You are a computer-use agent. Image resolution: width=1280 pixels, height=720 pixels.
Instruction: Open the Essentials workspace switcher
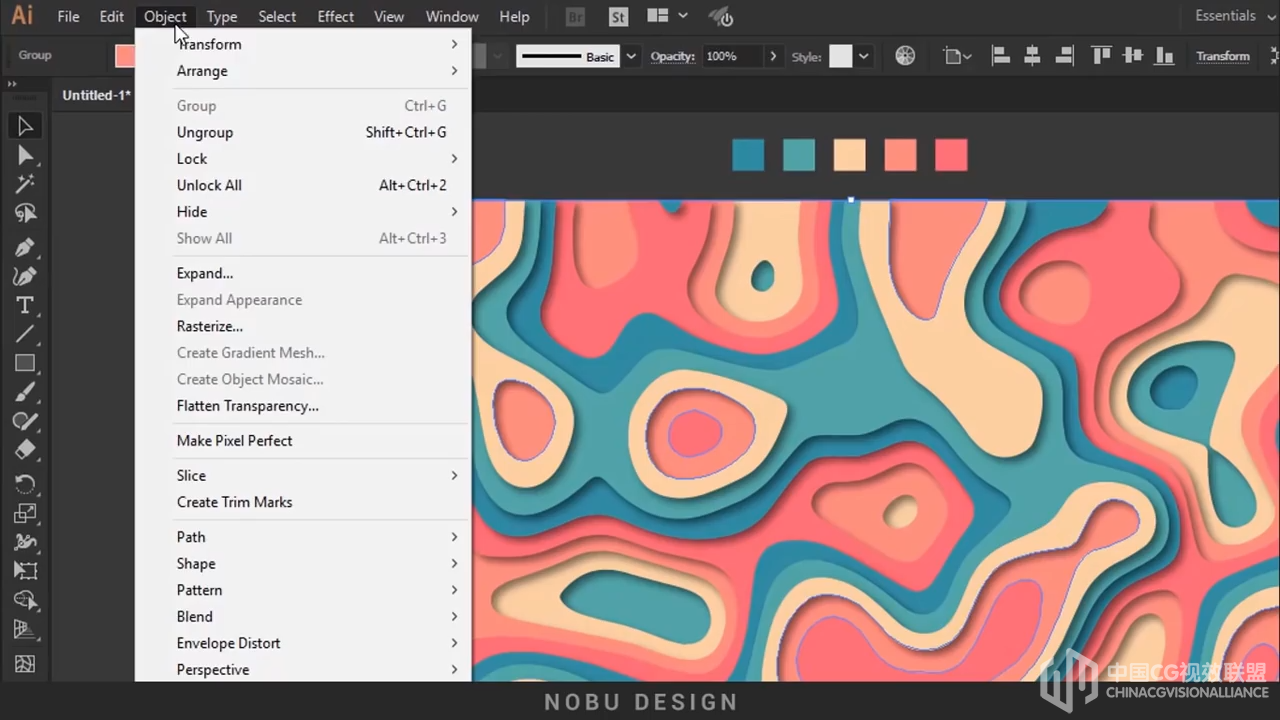(1233, 16)
